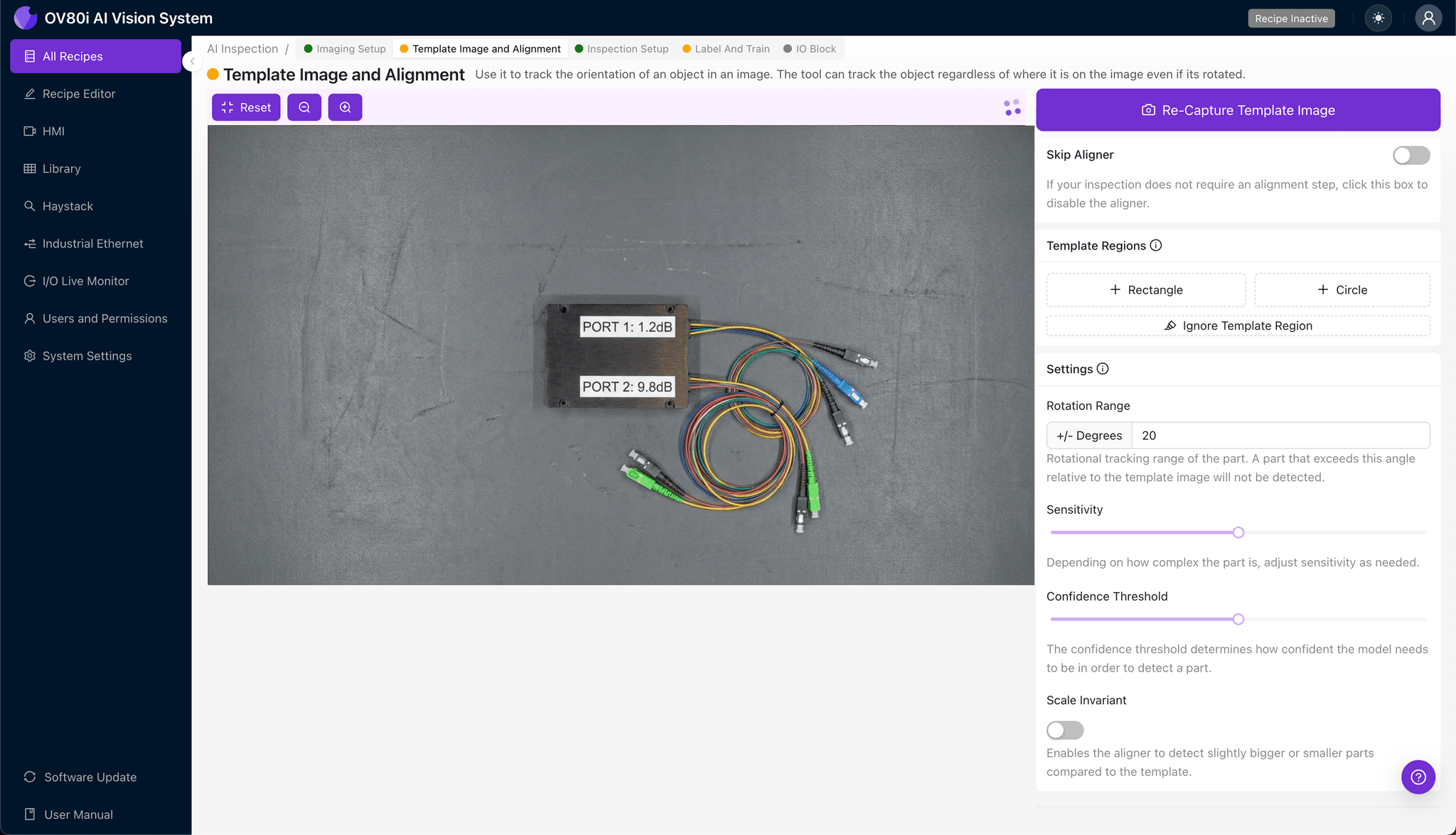1456x835 pixels.
Task: Click the template image preview
Action: pyautogui.click(x=621, y=355)
